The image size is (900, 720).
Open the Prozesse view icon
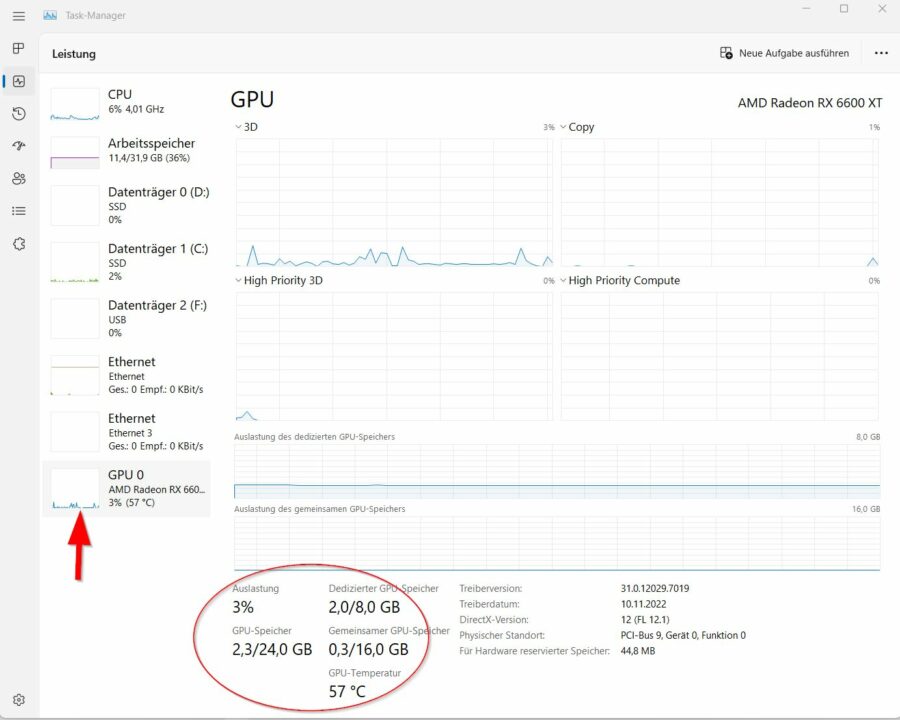coord(17,48)
